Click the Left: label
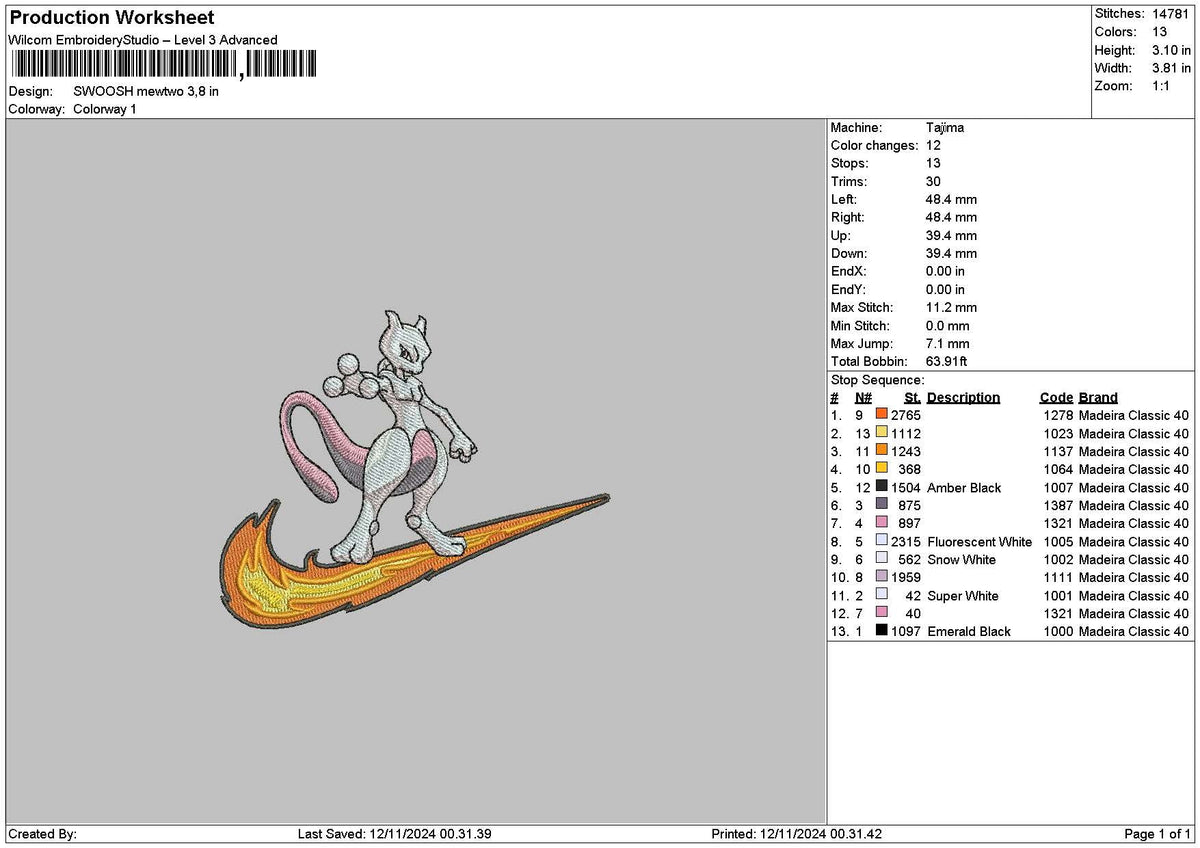 [x=845, y=200]
